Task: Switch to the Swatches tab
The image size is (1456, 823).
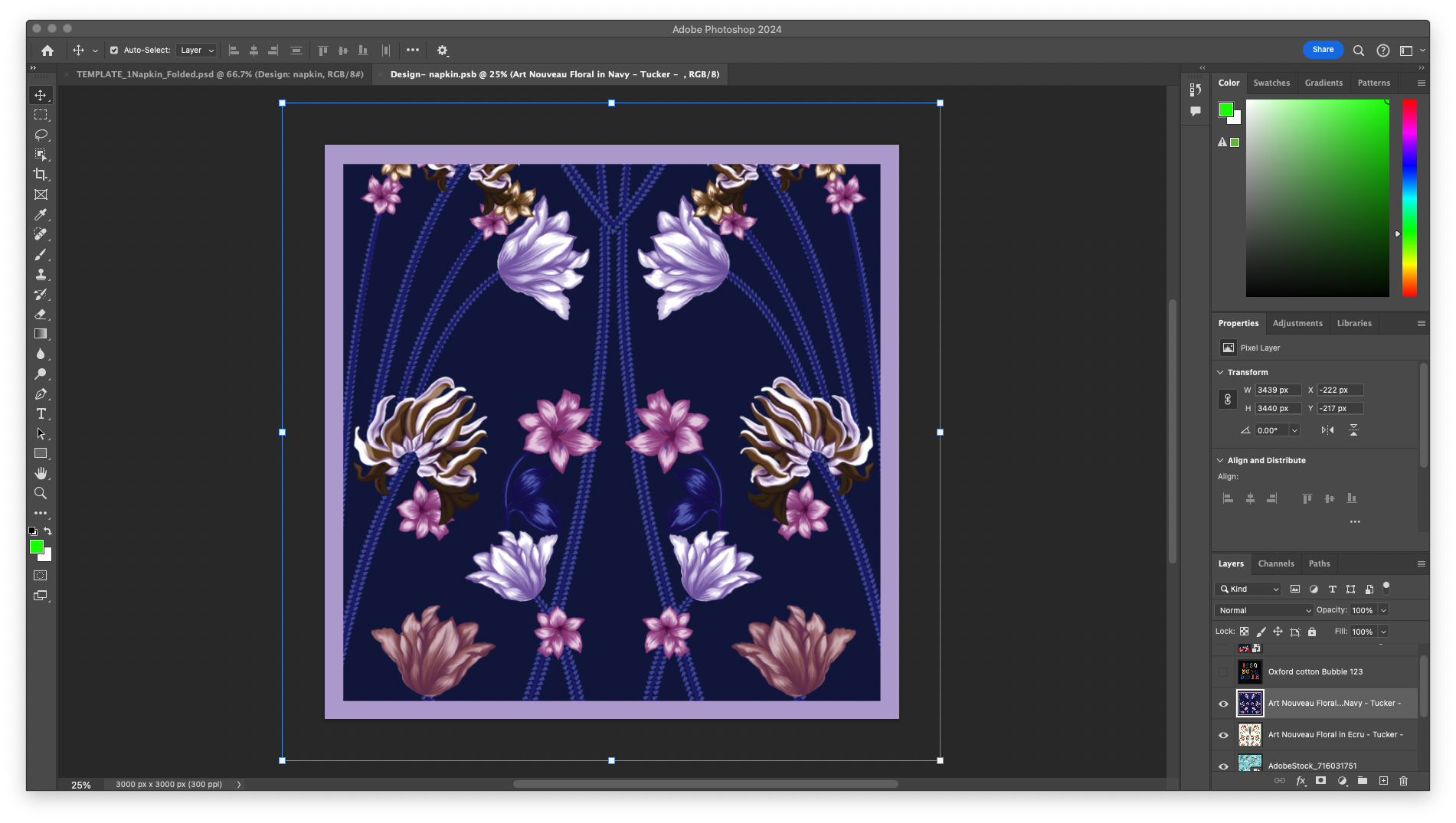Action: [1271, 83]
